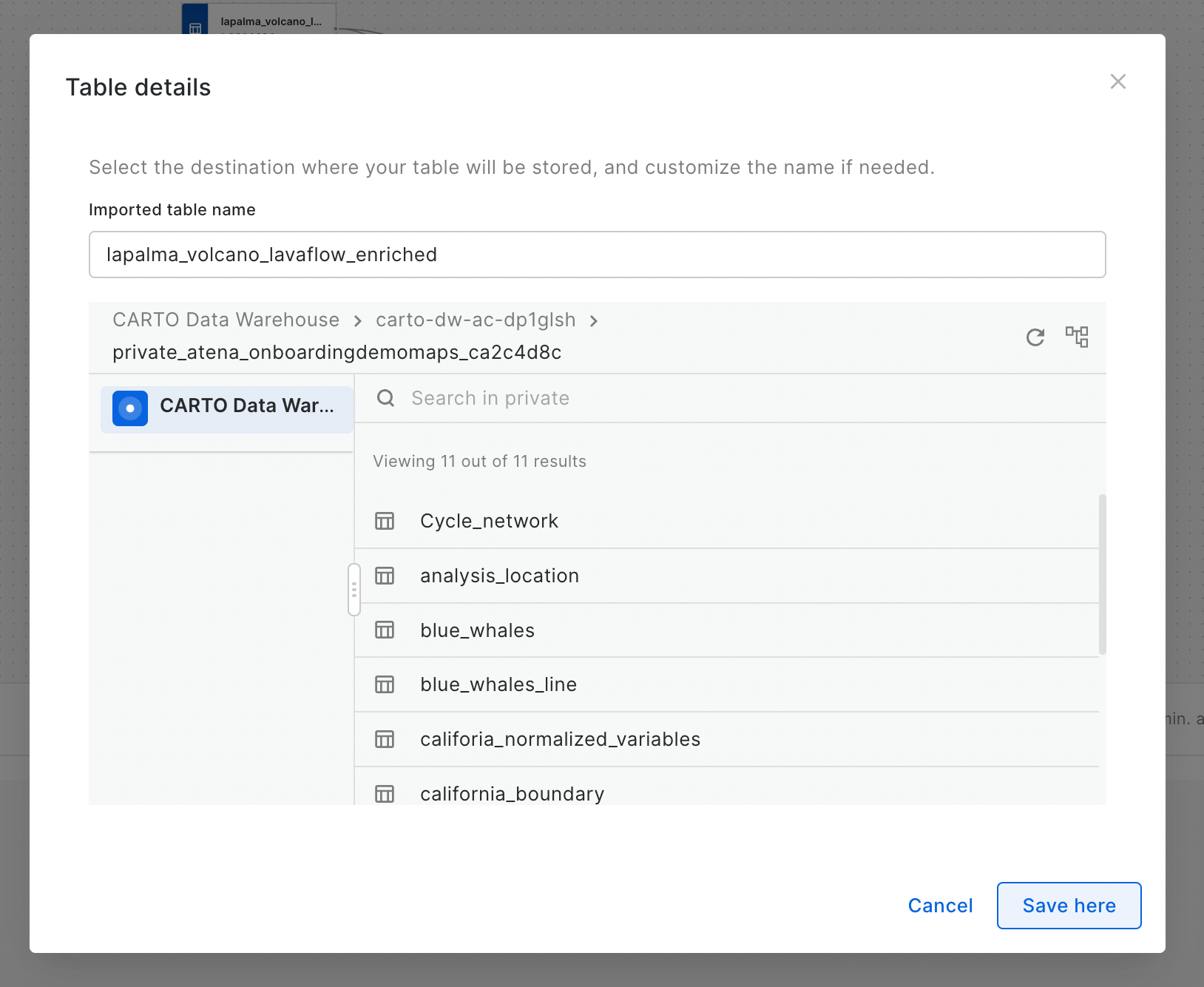Close the Table details dialog
Screen dimensions: 1204x987
tap(1117, 81)
